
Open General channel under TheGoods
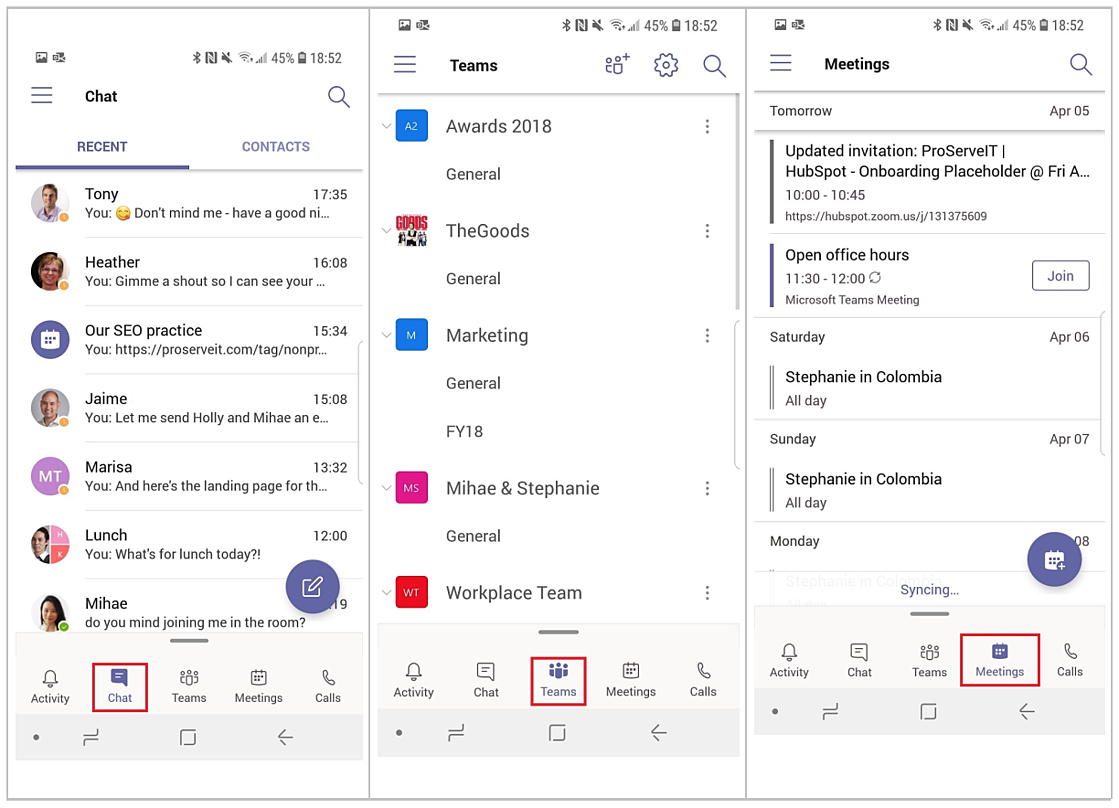(x=473, y=278)
